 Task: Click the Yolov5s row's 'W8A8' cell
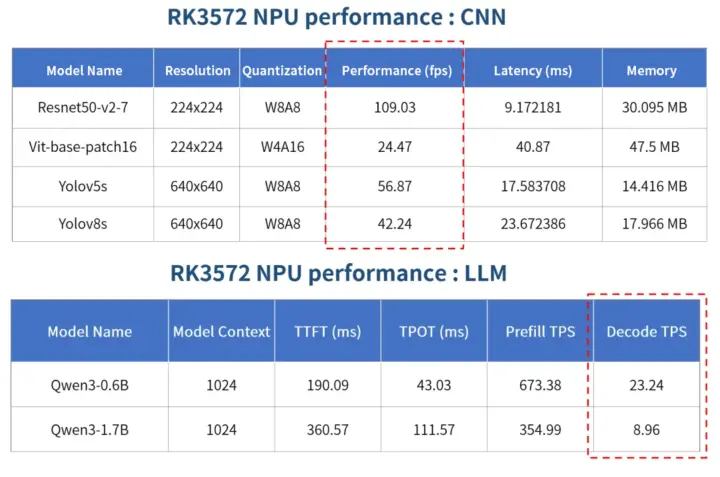tap(282, 186)
